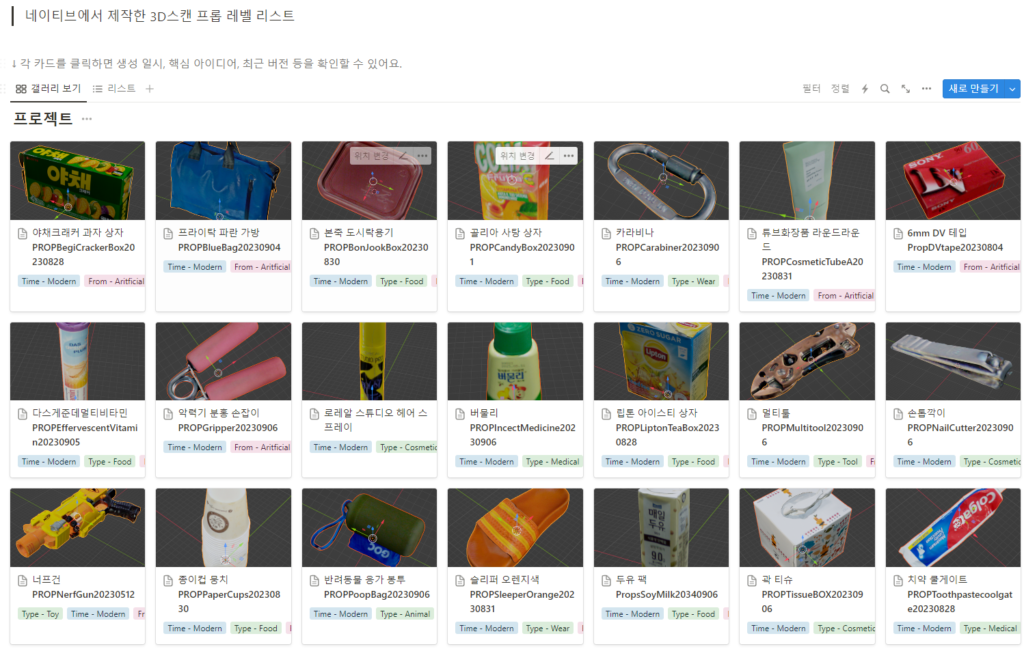Image resolution: width=1024 pixels, height=649 pixels.
Task: Click the edit pencil on 본죽 도시락용기 card
Action: click(402, 156)
